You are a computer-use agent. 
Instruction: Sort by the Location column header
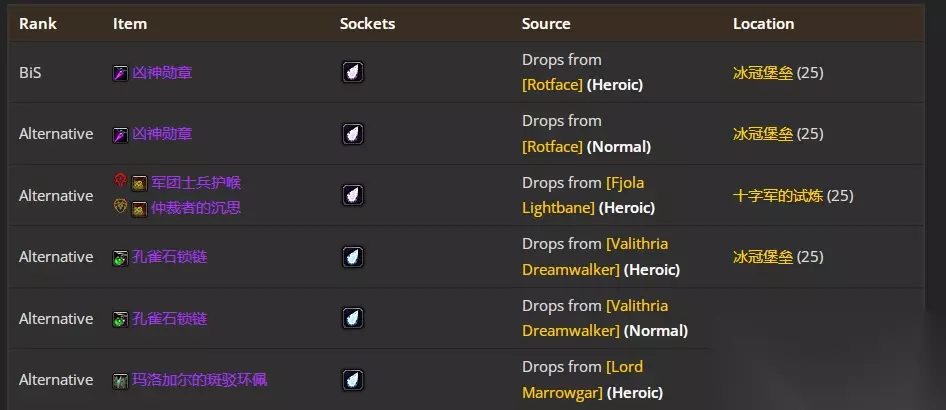click(763, 24)
